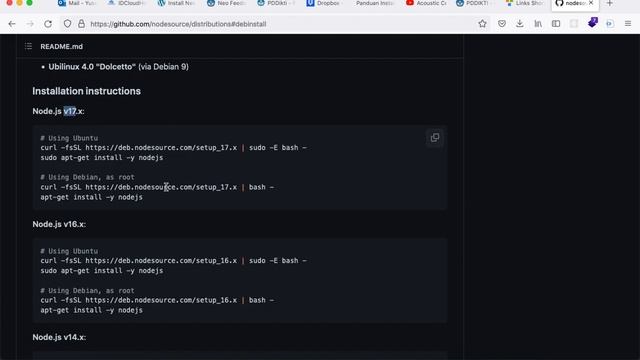The height and width of the screenshot is (360, 640).
Task: Click the v16 Ubuntu curl setup_16.x command line
Action: [x=173, y=261]
